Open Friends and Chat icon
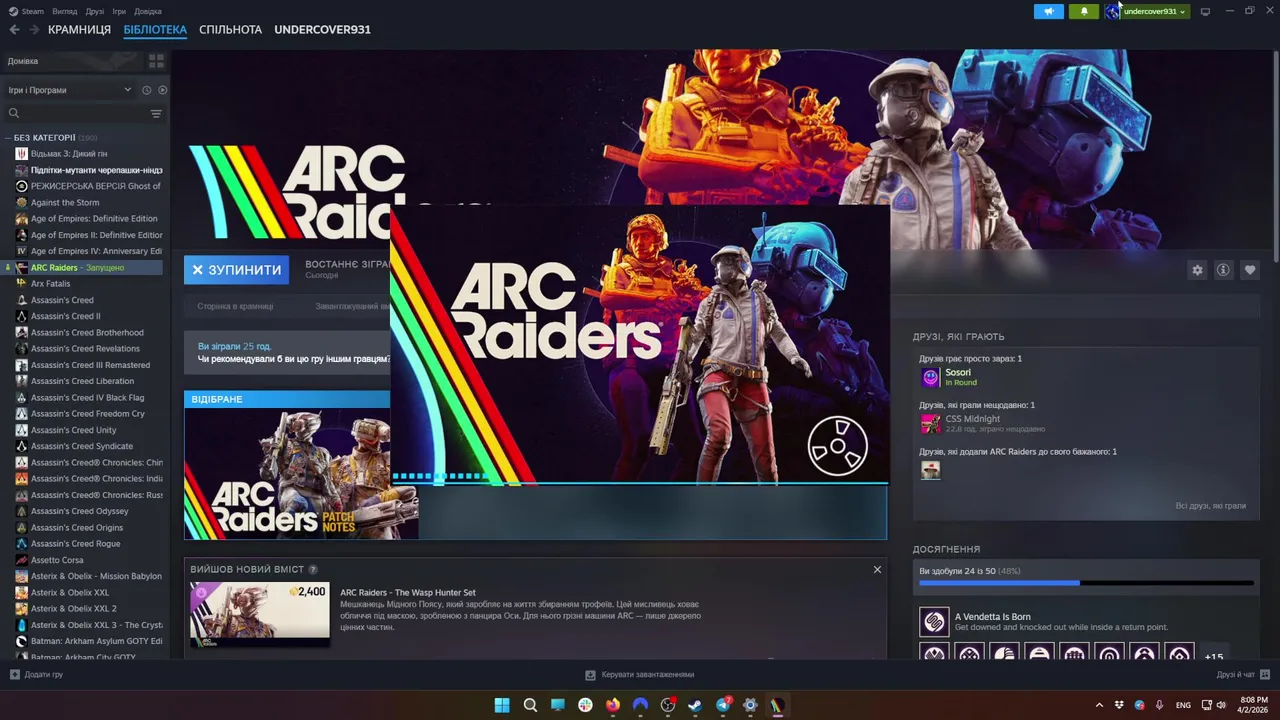The image size is (1280, 720). (1265, 674)
